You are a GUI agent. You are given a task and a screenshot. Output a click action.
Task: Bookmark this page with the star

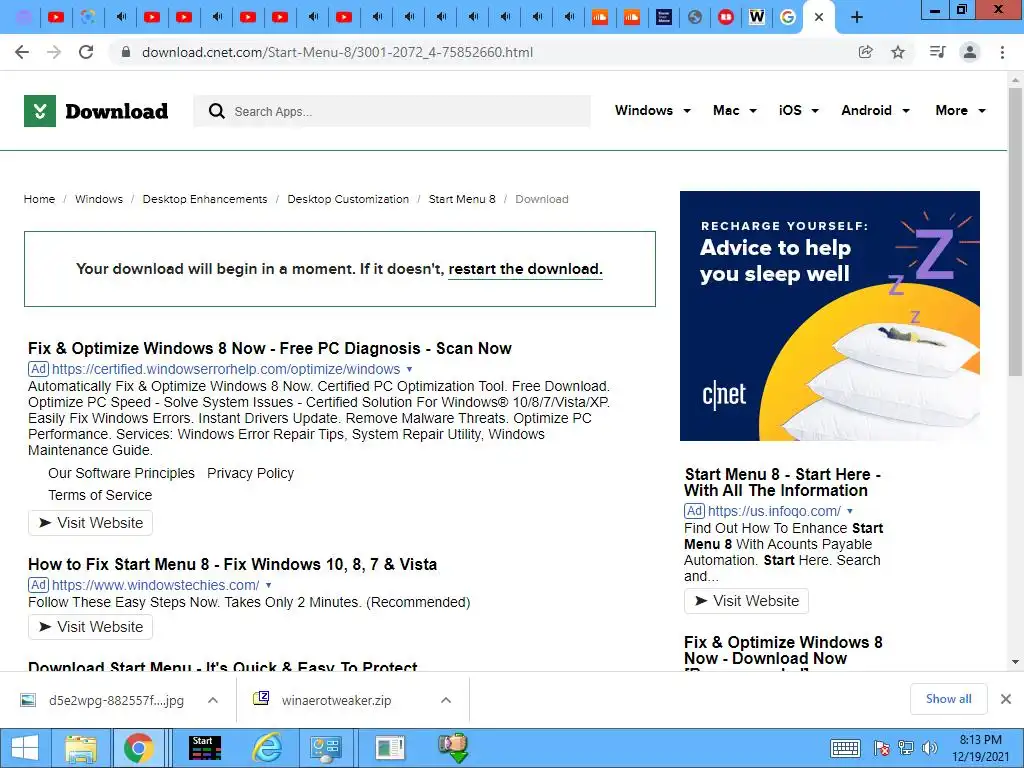coord(898,52)
